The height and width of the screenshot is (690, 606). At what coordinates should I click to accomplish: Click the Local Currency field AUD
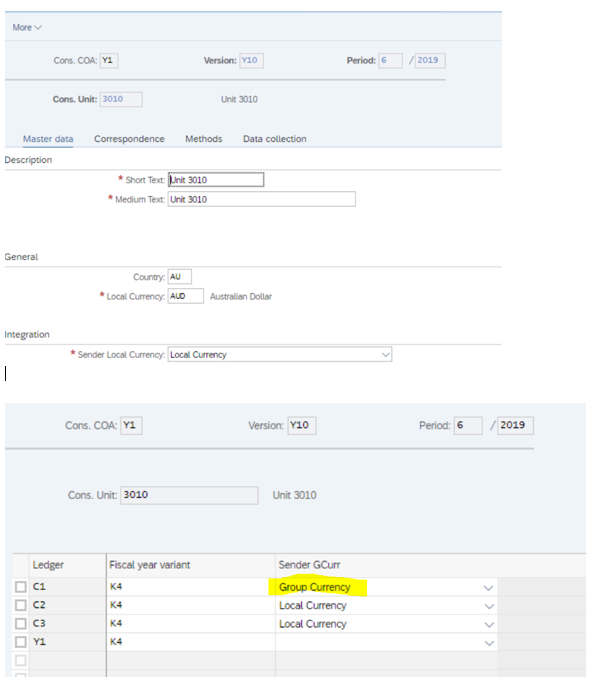[186, 296]
